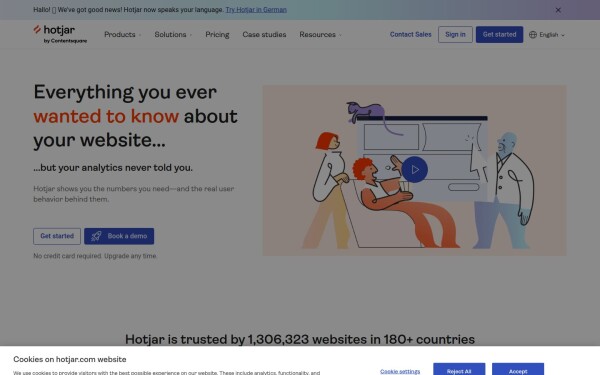Click Reject All cookies button
The image size is (600, 375).
[x=459, y=370]
